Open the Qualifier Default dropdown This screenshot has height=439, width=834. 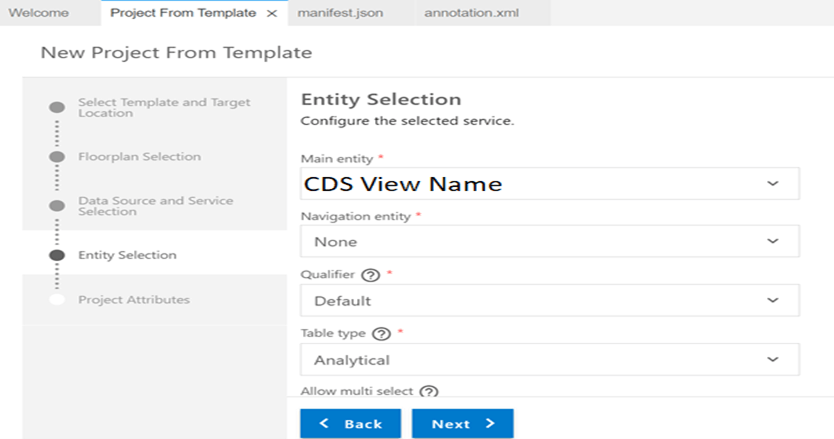[x=549, y=301]
